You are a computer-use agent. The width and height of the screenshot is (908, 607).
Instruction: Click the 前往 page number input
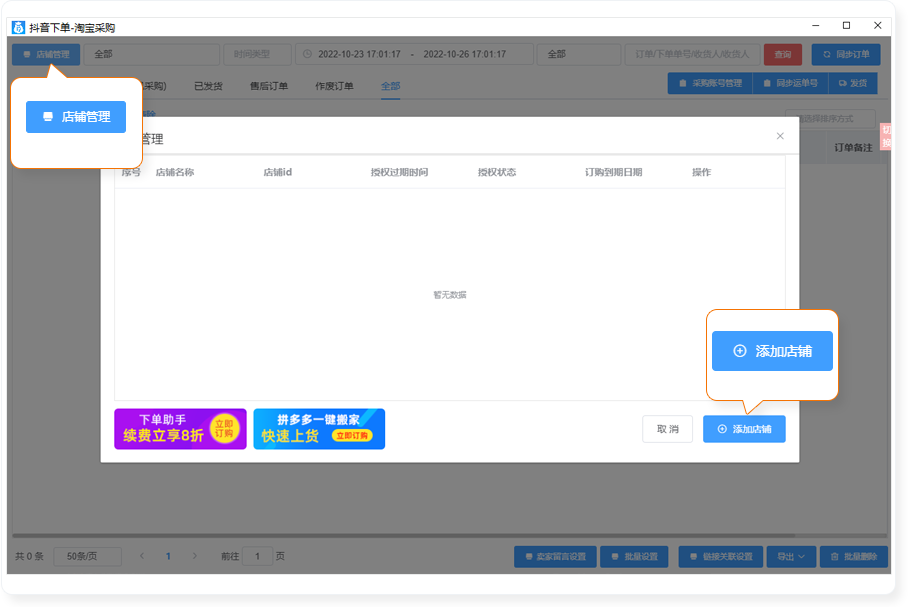(257, 557)
